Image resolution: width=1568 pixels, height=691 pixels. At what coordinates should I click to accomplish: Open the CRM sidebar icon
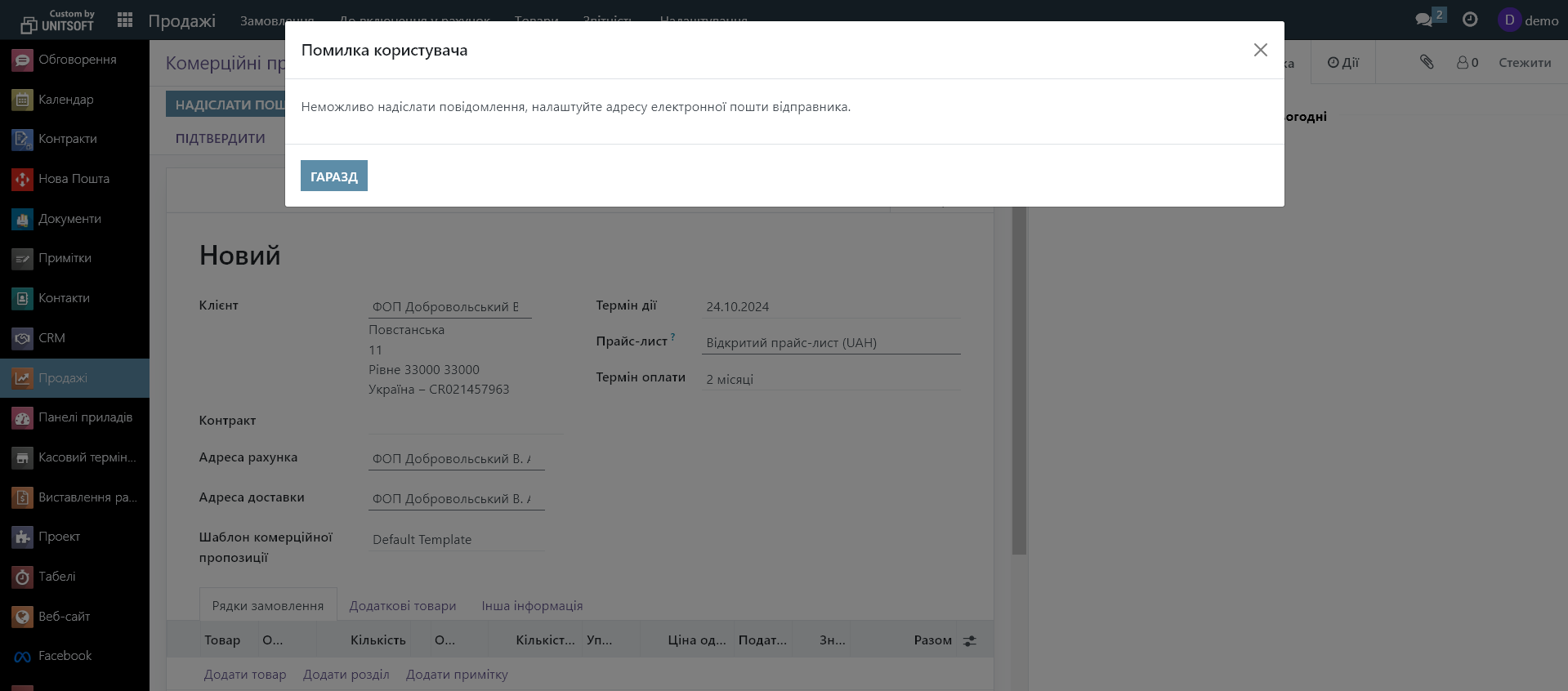coord(22,338)
